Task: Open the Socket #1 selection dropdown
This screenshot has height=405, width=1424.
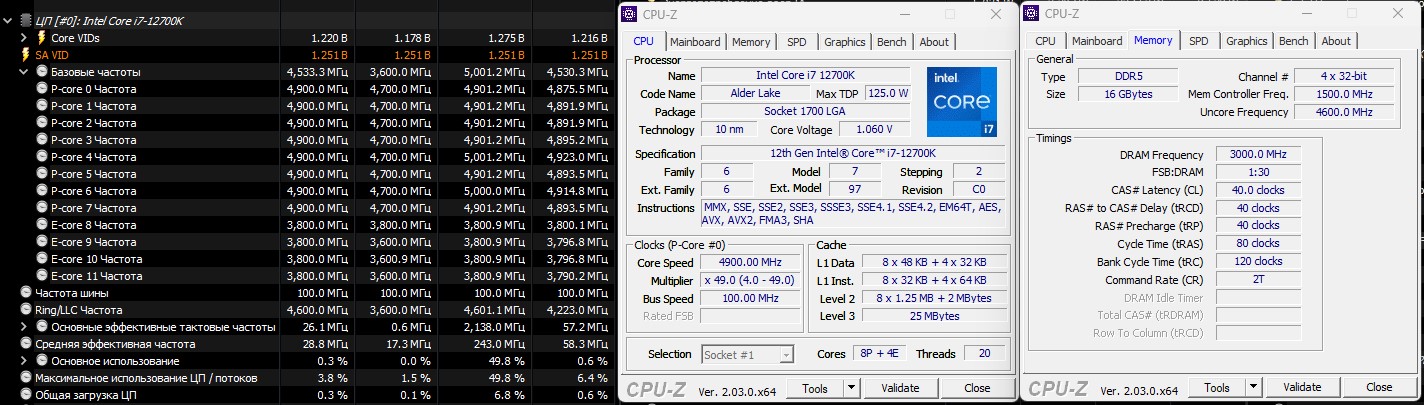Action: click(786, 354)
